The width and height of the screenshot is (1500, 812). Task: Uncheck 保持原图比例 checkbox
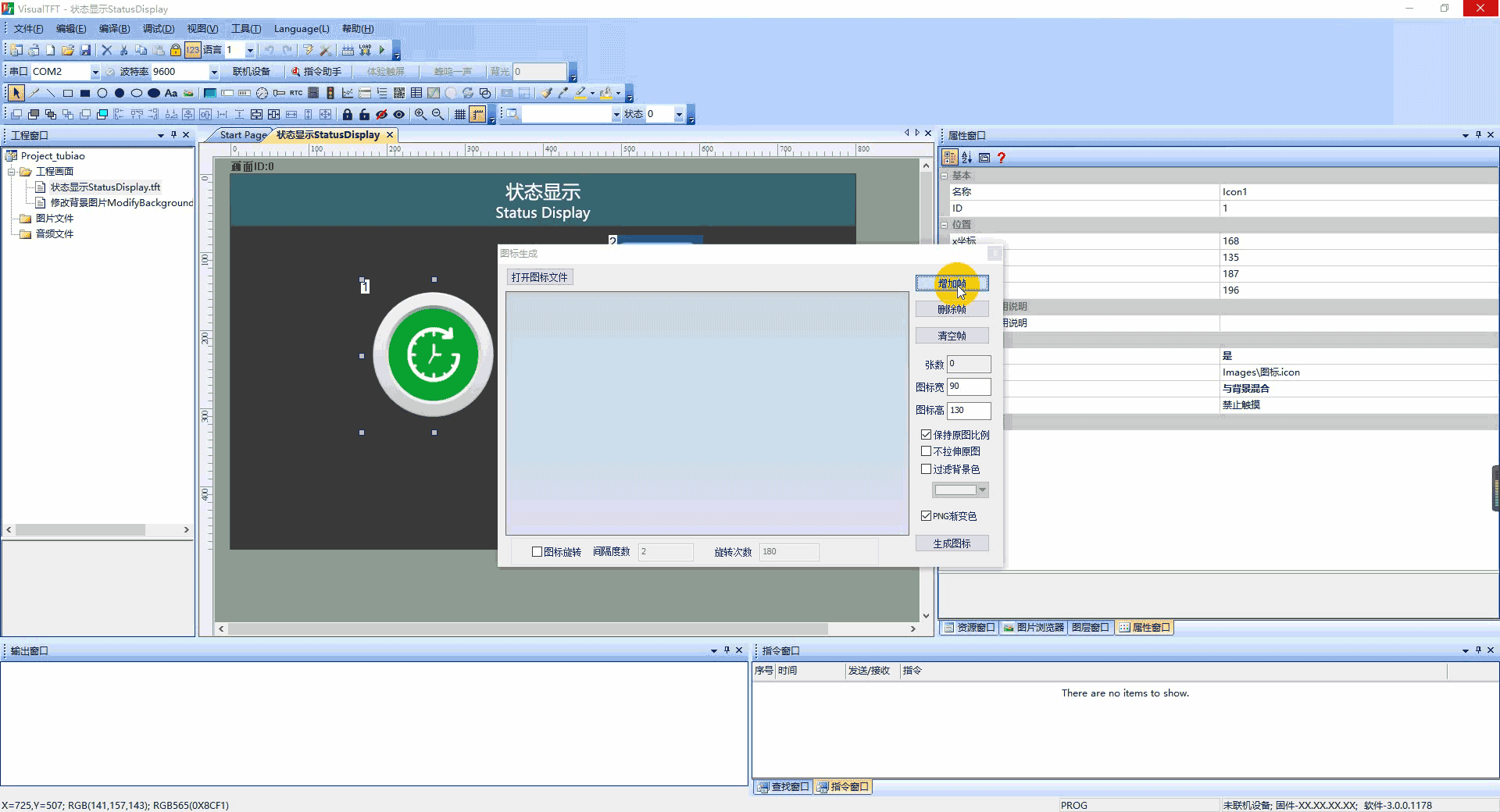click(926, 435)
